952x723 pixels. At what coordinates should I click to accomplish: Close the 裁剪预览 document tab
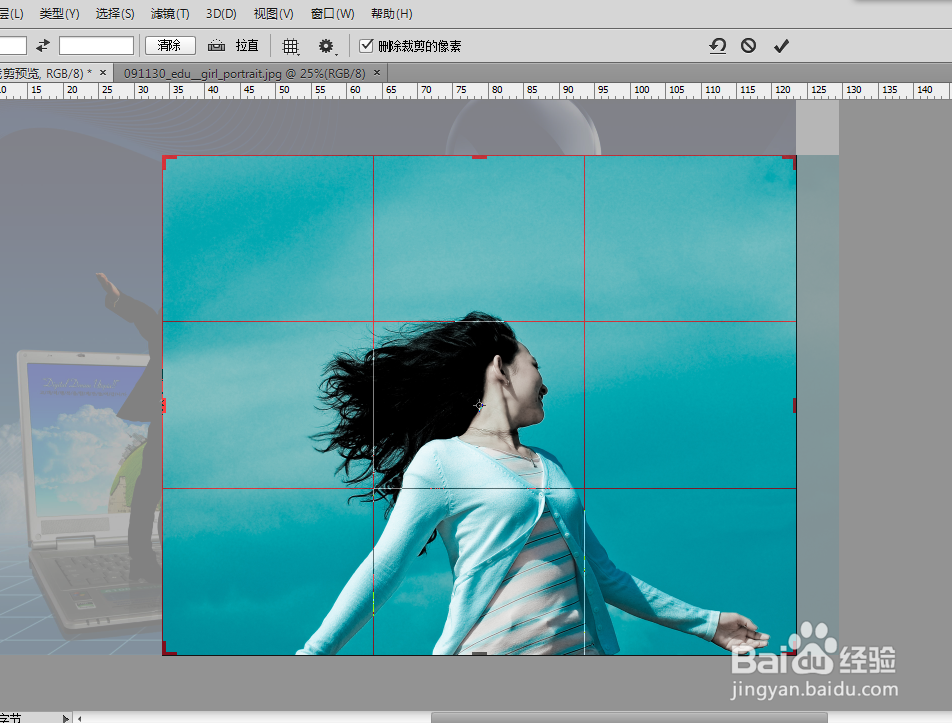point(103,73)
